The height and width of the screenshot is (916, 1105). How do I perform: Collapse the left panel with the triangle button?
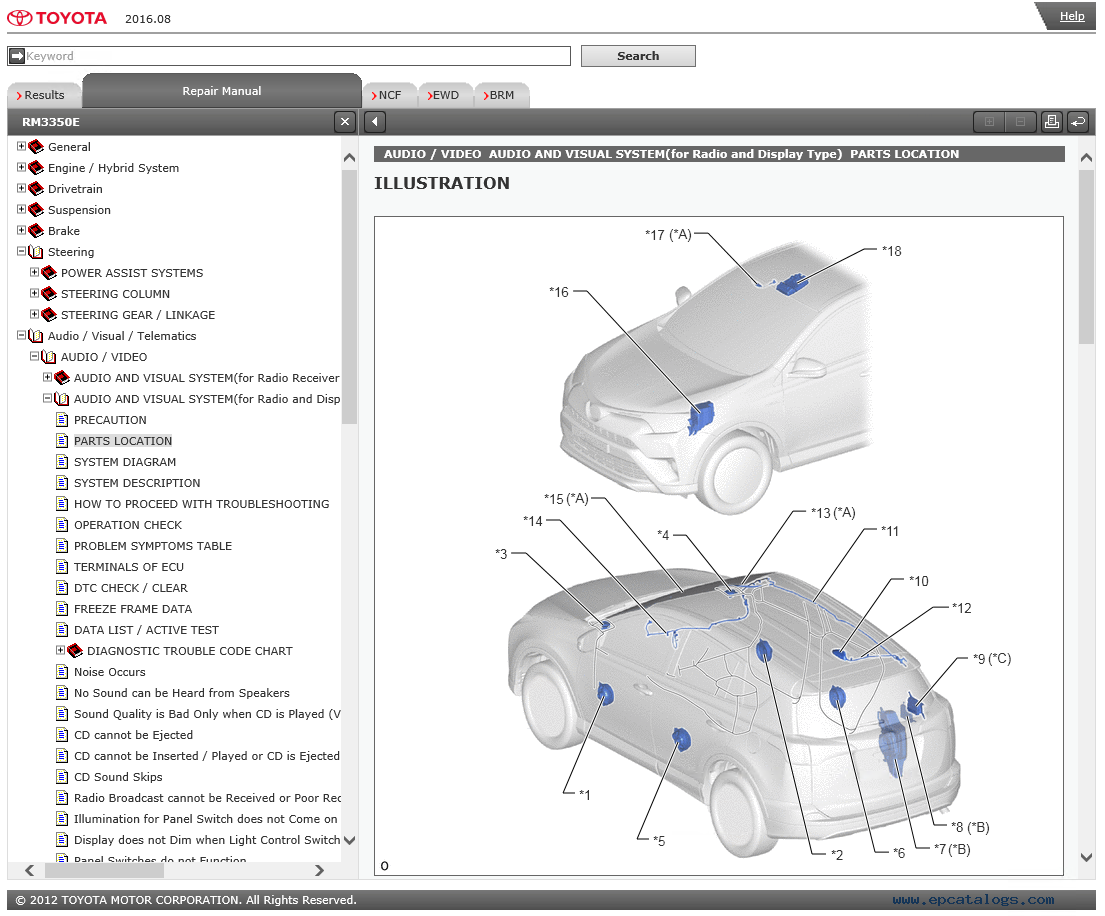(x=375, y=122)
